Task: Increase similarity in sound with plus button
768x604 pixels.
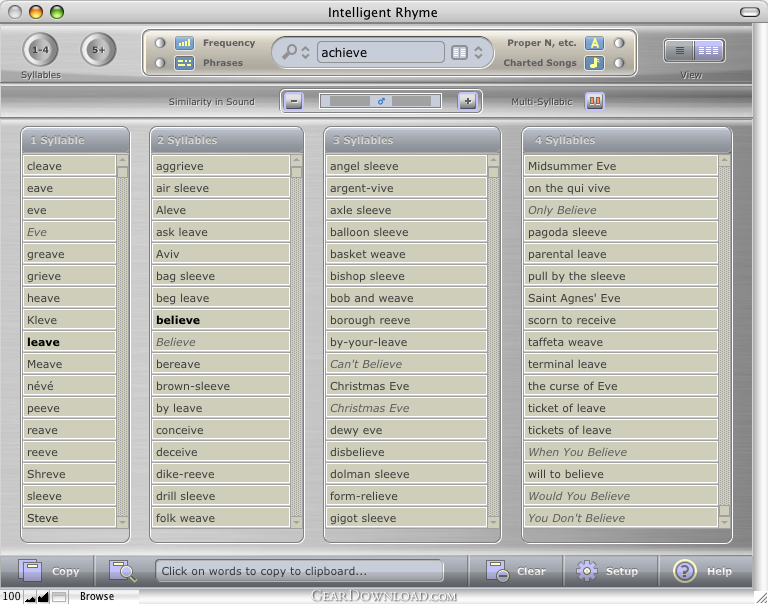Action: pos(468,101)
